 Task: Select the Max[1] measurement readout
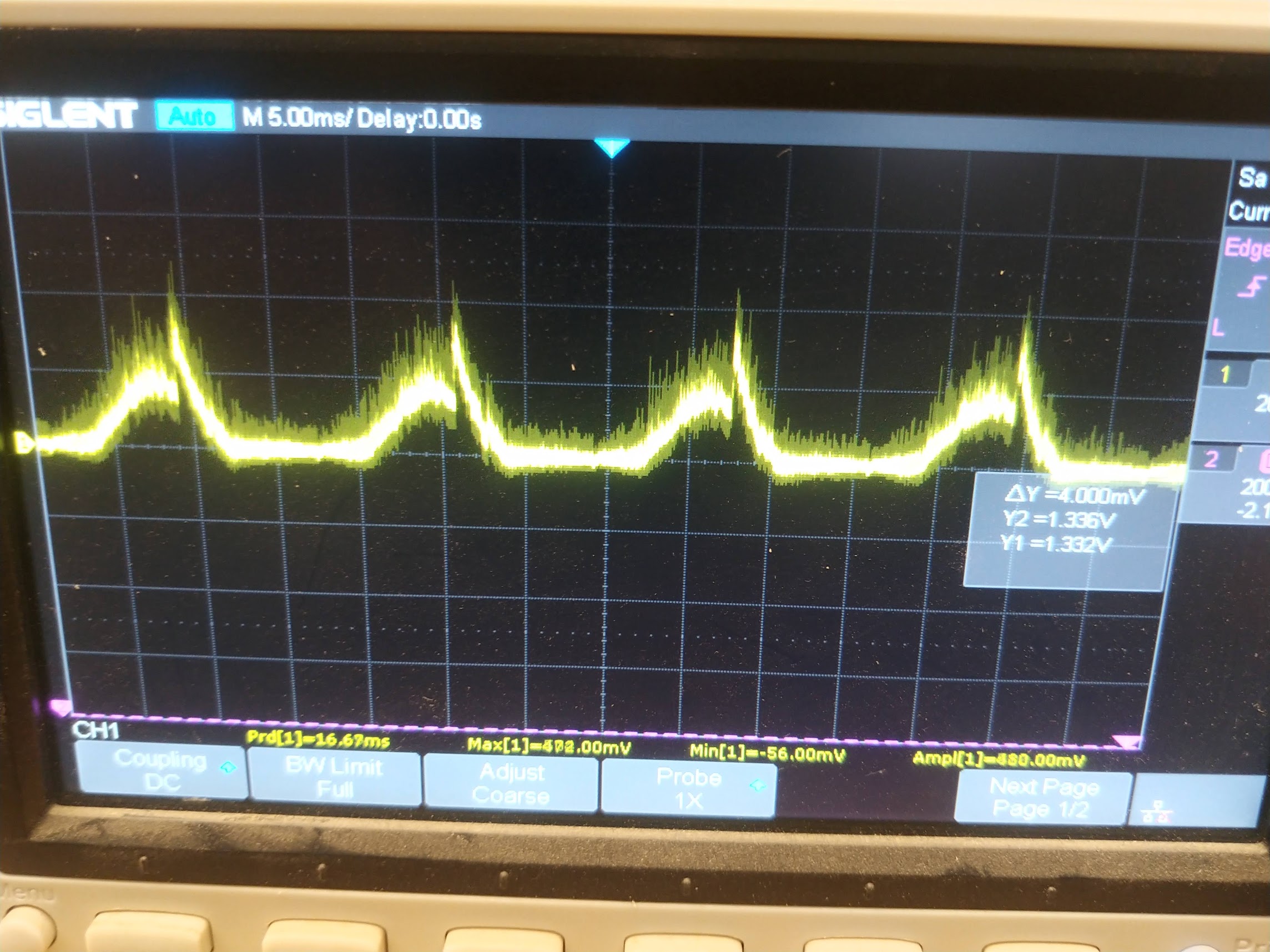click(x=549, y=747)
